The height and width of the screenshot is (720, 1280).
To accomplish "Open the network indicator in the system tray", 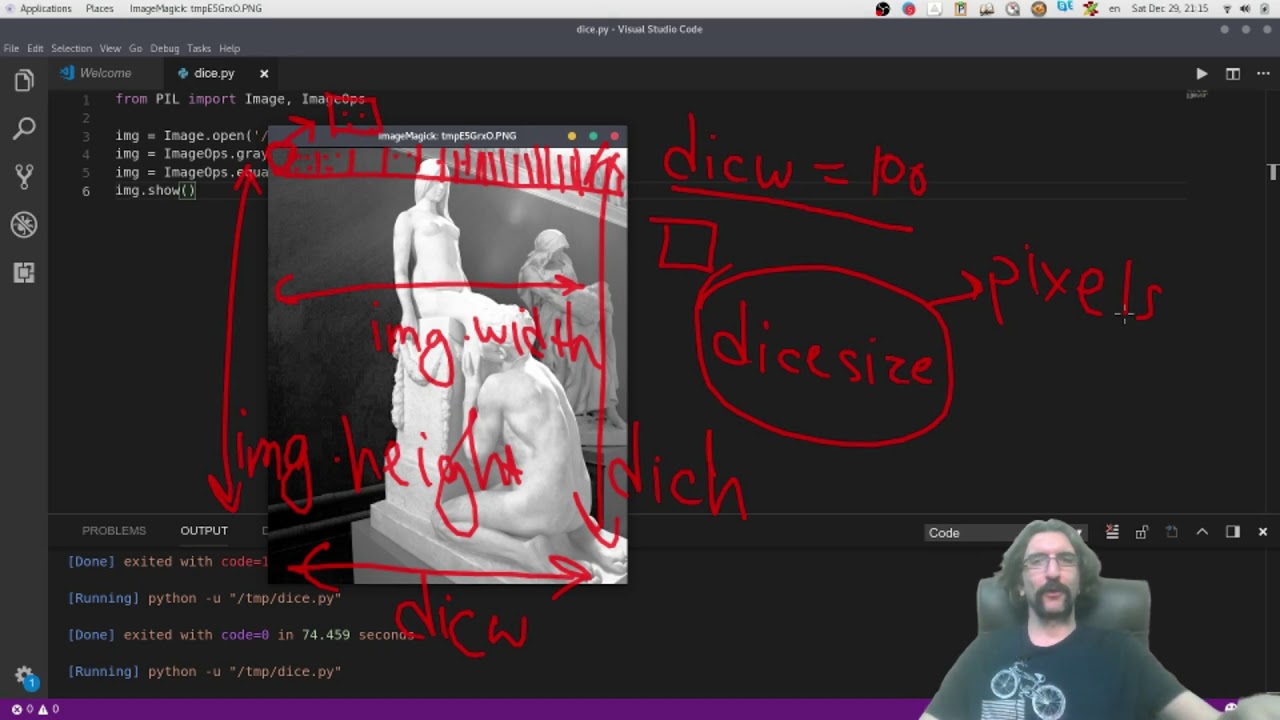I will (x=1227, y=8).
